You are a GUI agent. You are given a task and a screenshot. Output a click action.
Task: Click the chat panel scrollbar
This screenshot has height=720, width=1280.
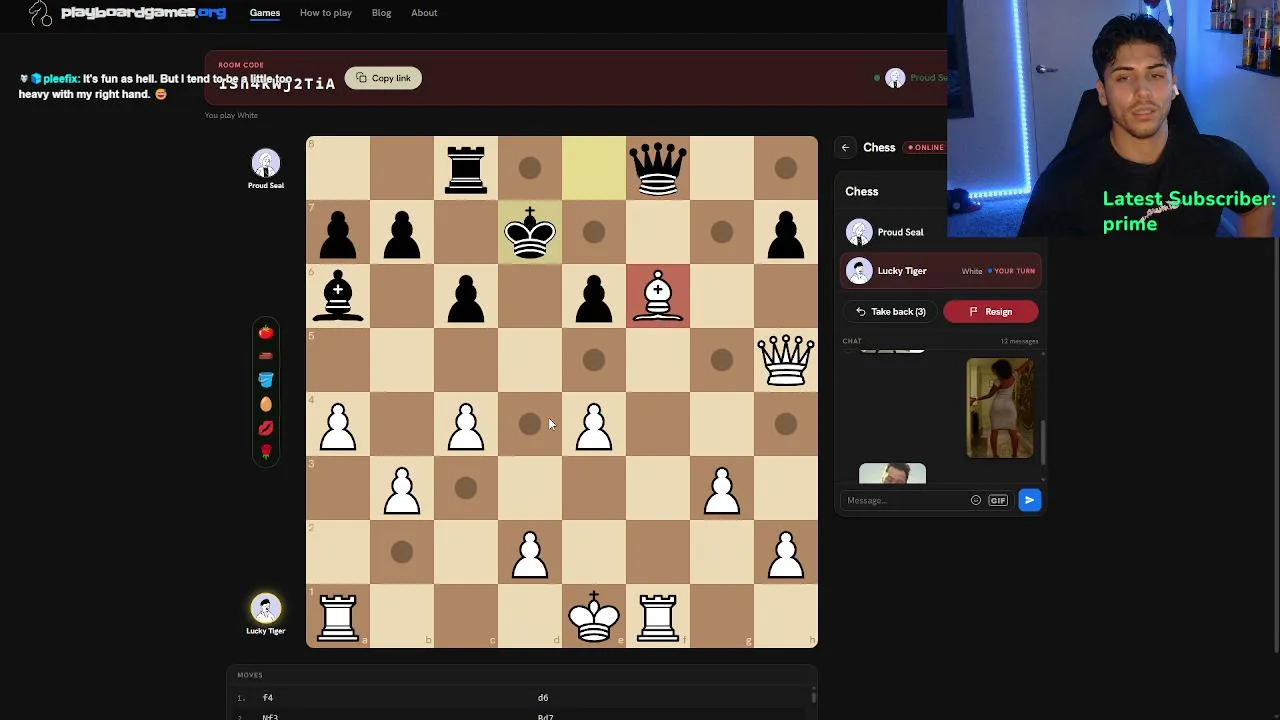(1042, 442)
